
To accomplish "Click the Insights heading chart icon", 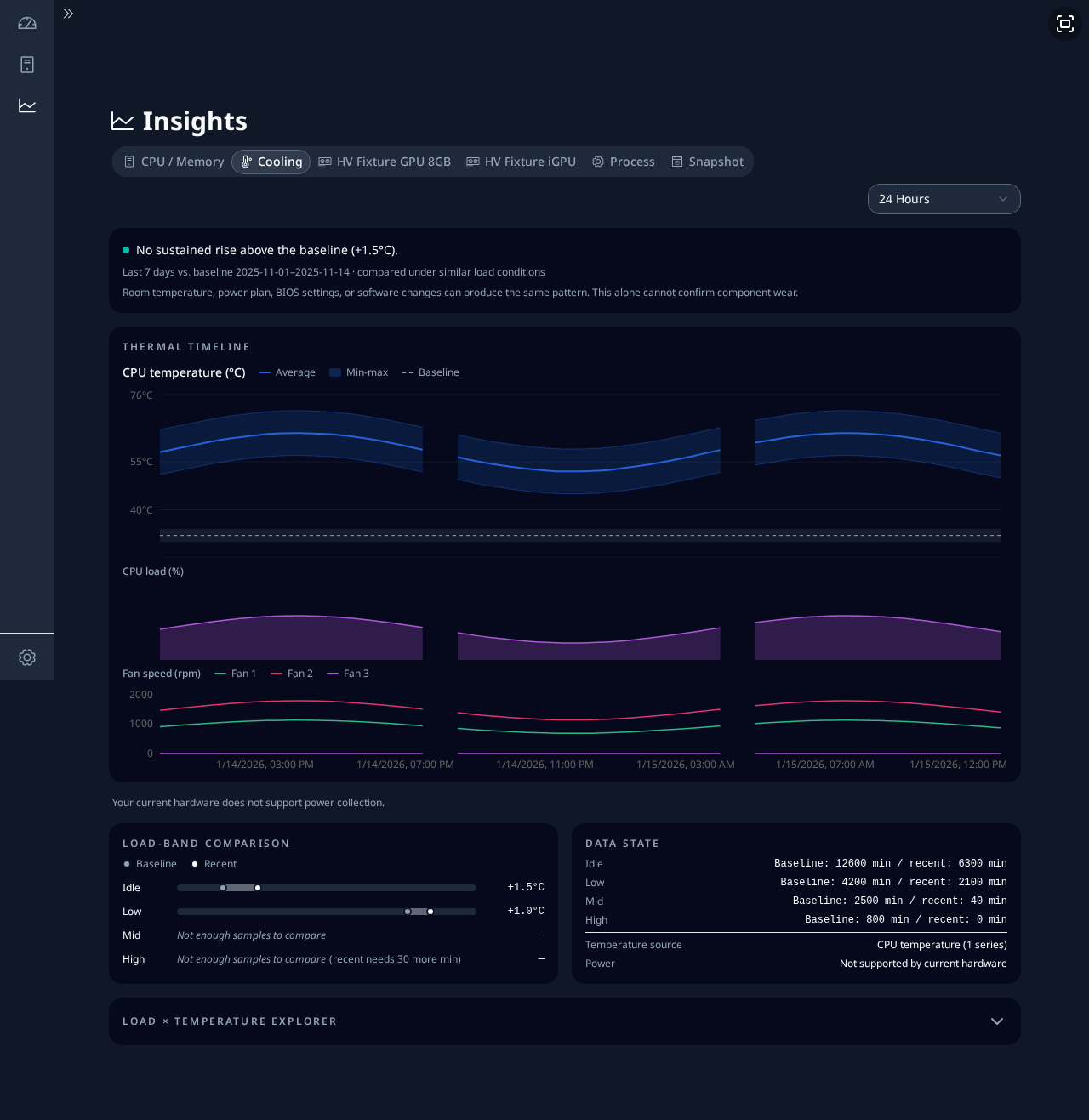I will (123, 122).
